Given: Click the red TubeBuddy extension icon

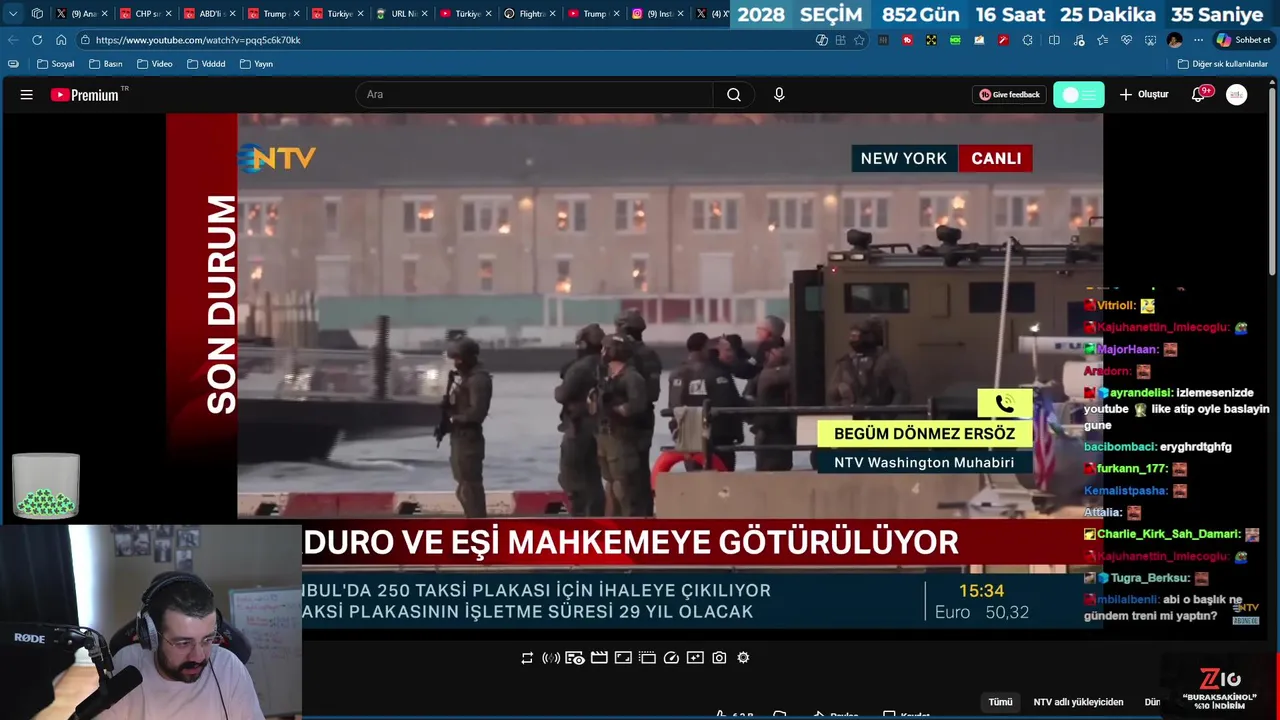Looking at the screenshot, I should coord(907,40).
